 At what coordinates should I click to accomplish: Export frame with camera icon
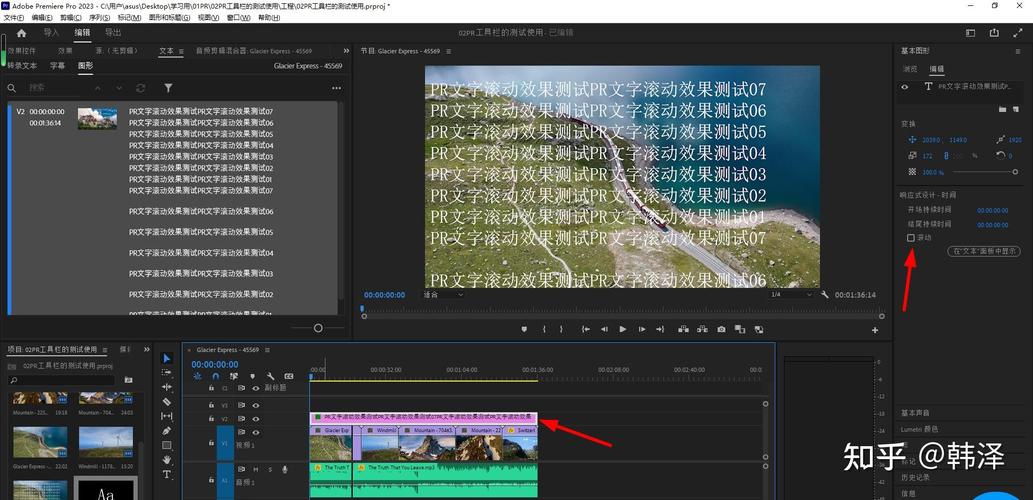(722, 329)
